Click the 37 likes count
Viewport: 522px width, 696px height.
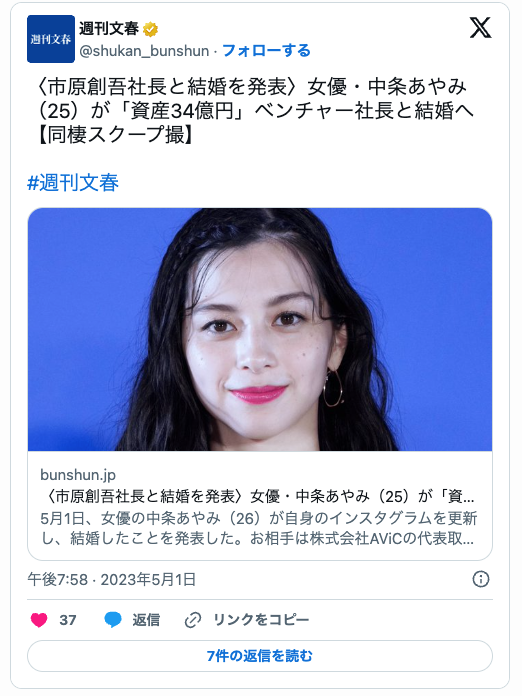(x=68, y=620)
